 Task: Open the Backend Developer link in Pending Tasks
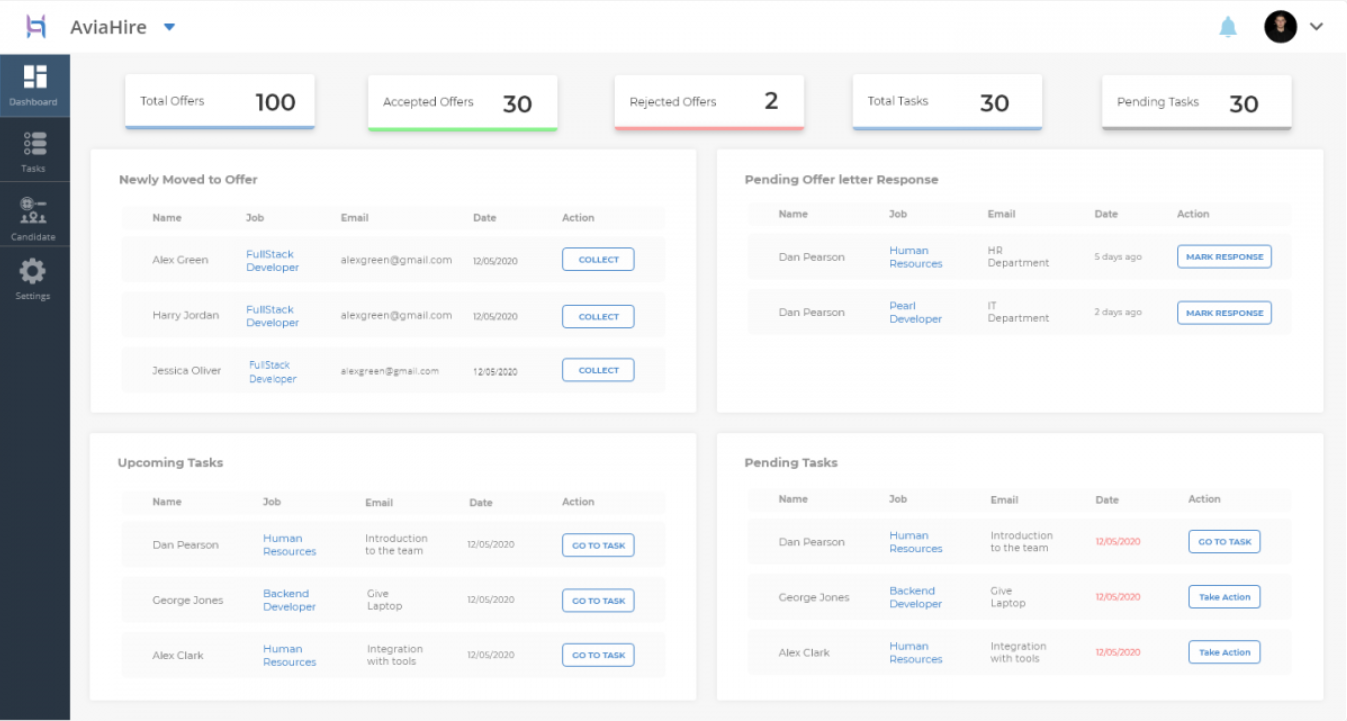pos(916,597)
